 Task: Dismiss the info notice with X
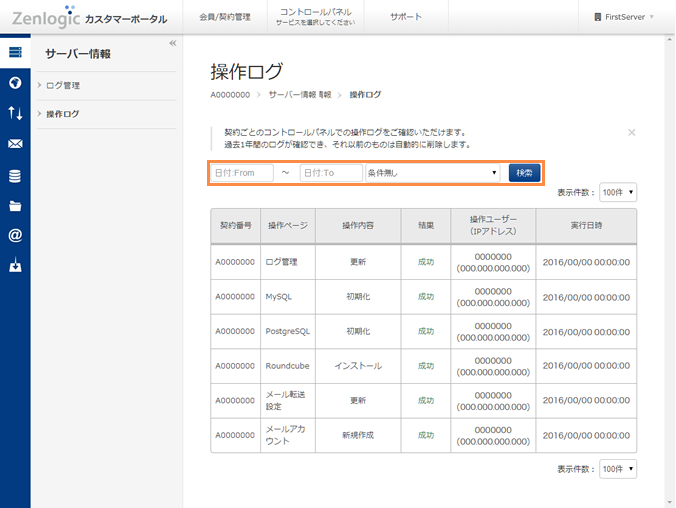coord(631,132)
